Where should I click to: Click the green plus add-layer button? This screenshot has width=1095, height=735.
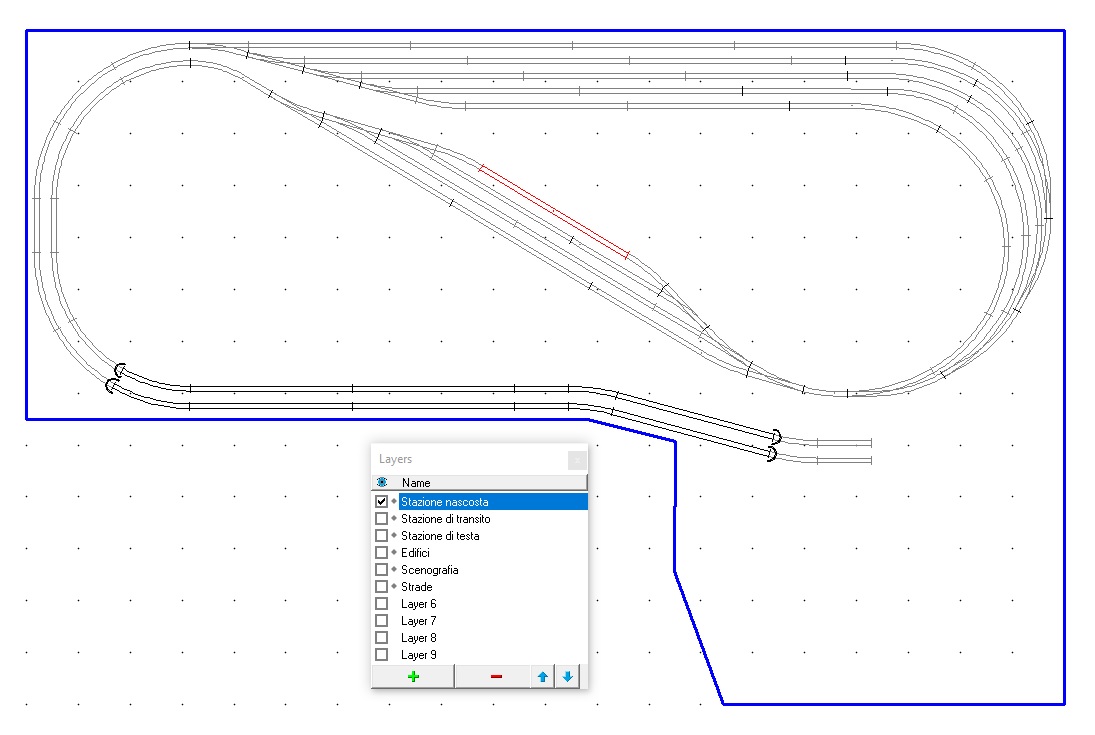coord(413,676)
